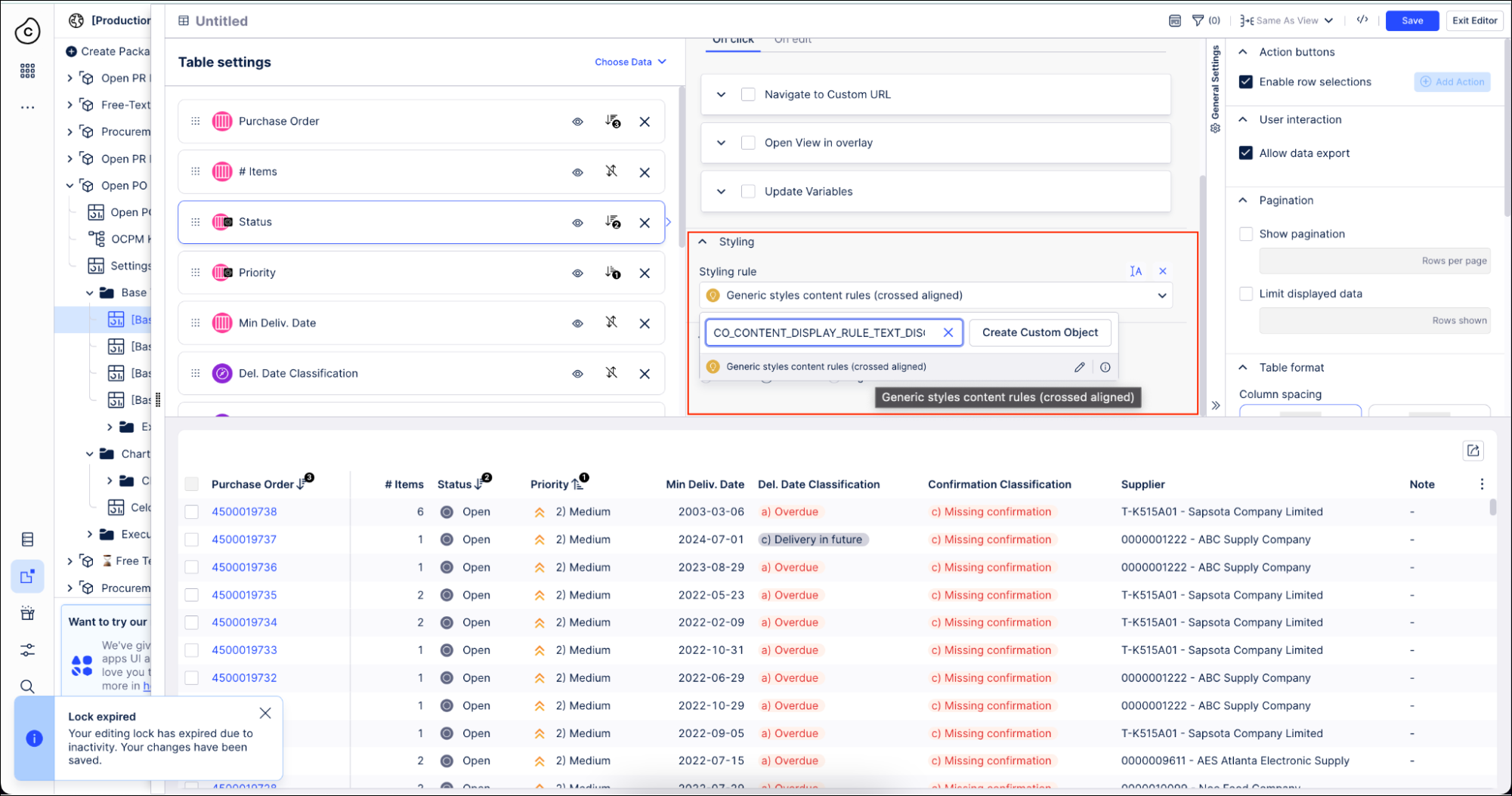Click the calendar icon in top bar
This screenshot has height=796, width=1512.
[x=1175, y=20]
